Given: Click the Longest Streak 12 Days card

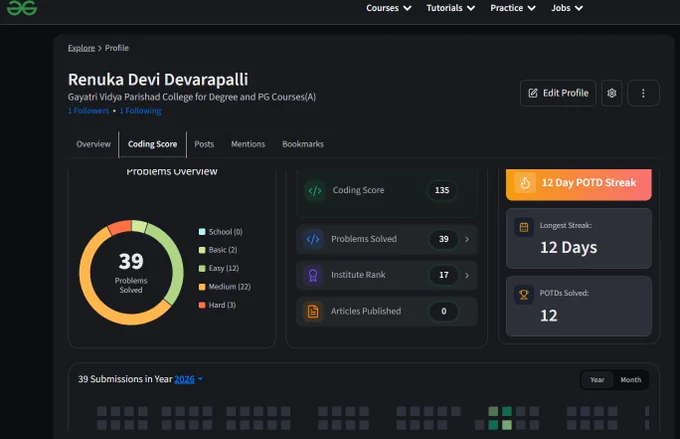Looking at the screenshot, I should (579, 239).
